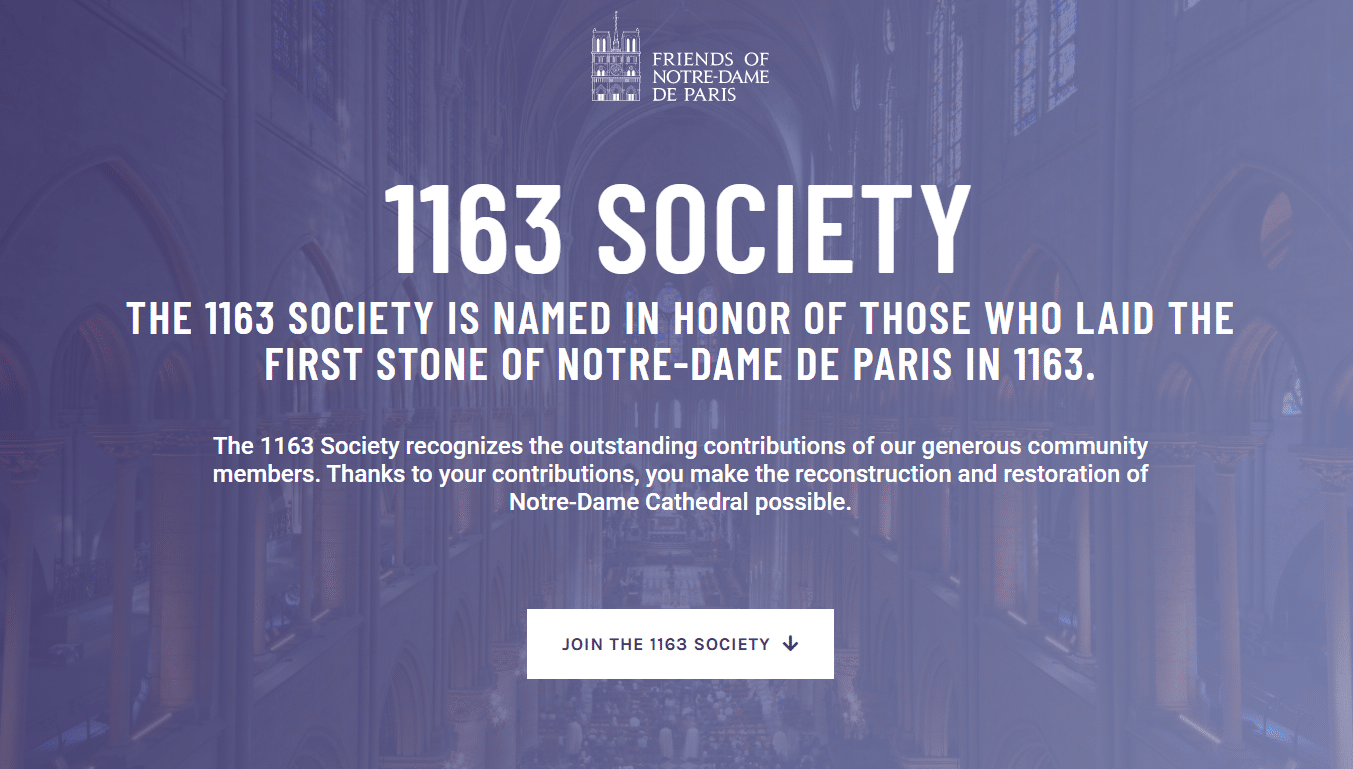
Task: Click the subheading line 'First stone of Notre-Dame de Paris in 1163'
Action: coord(680,365)
